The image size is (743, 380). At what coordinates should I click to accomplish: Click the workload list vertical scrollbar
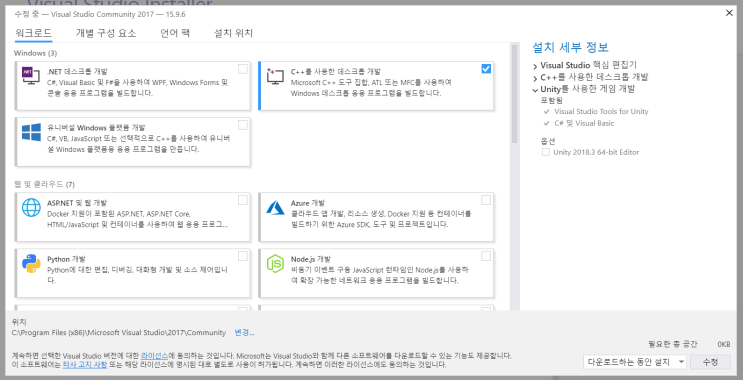(x=515, y=95)
